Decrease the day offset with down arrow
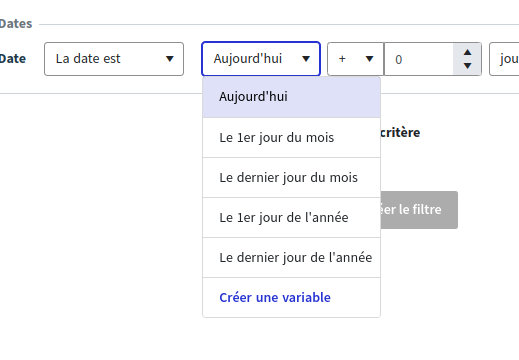 tap(467, 66)
